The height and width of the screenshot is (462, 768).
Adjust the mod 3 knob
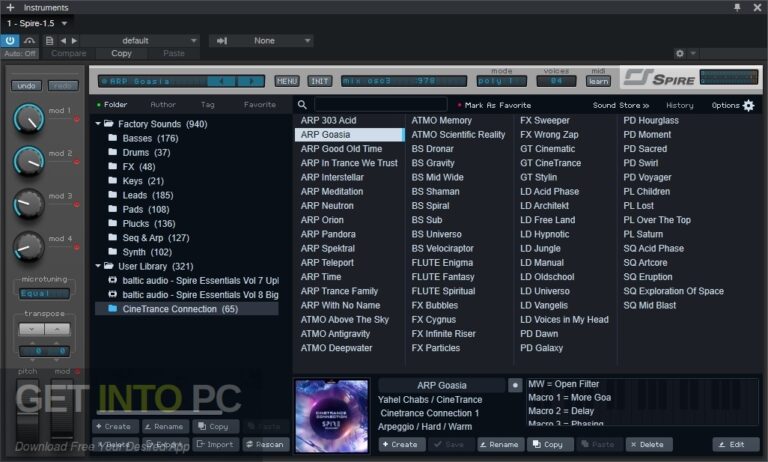pyautogui.click(x=29, y=204)
